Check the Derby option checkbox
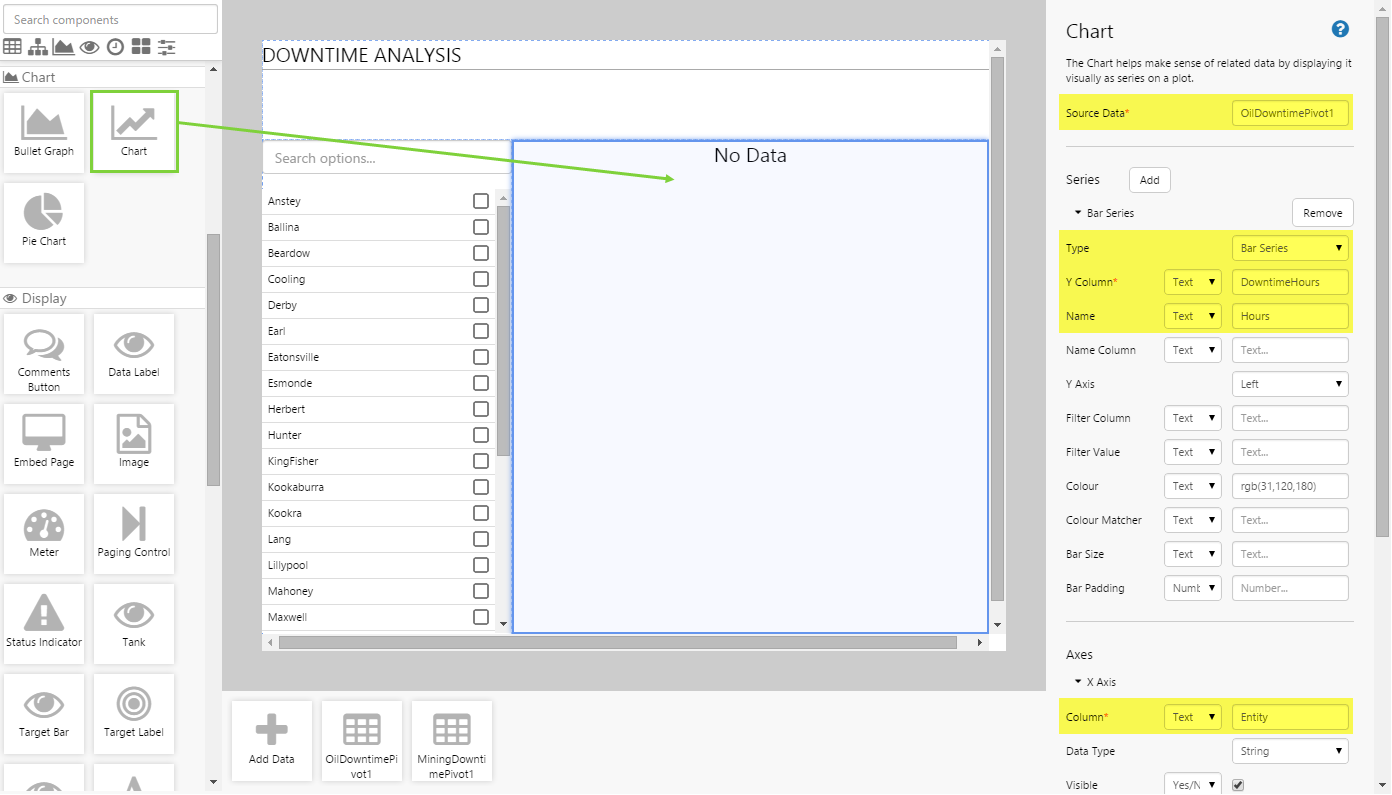Image resolution: width=1392 pixels, height=795 pixels. 481,305
